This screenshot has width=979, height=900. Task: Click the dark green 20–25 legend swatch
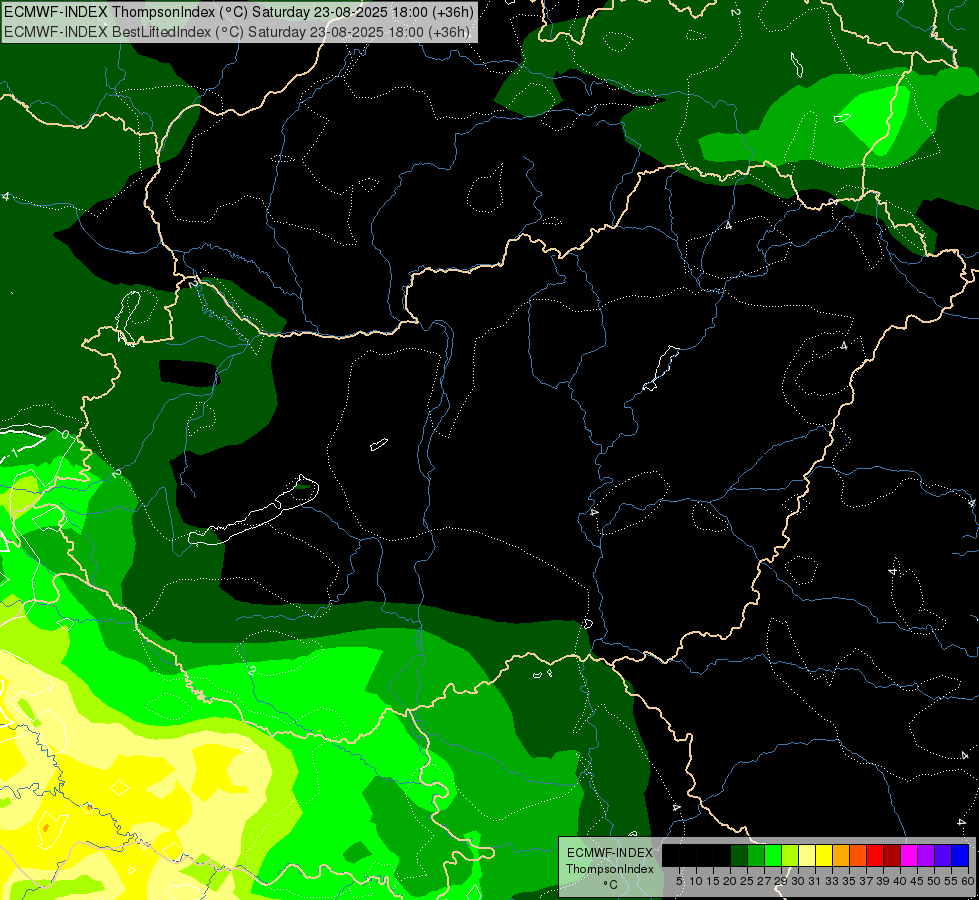739,855
